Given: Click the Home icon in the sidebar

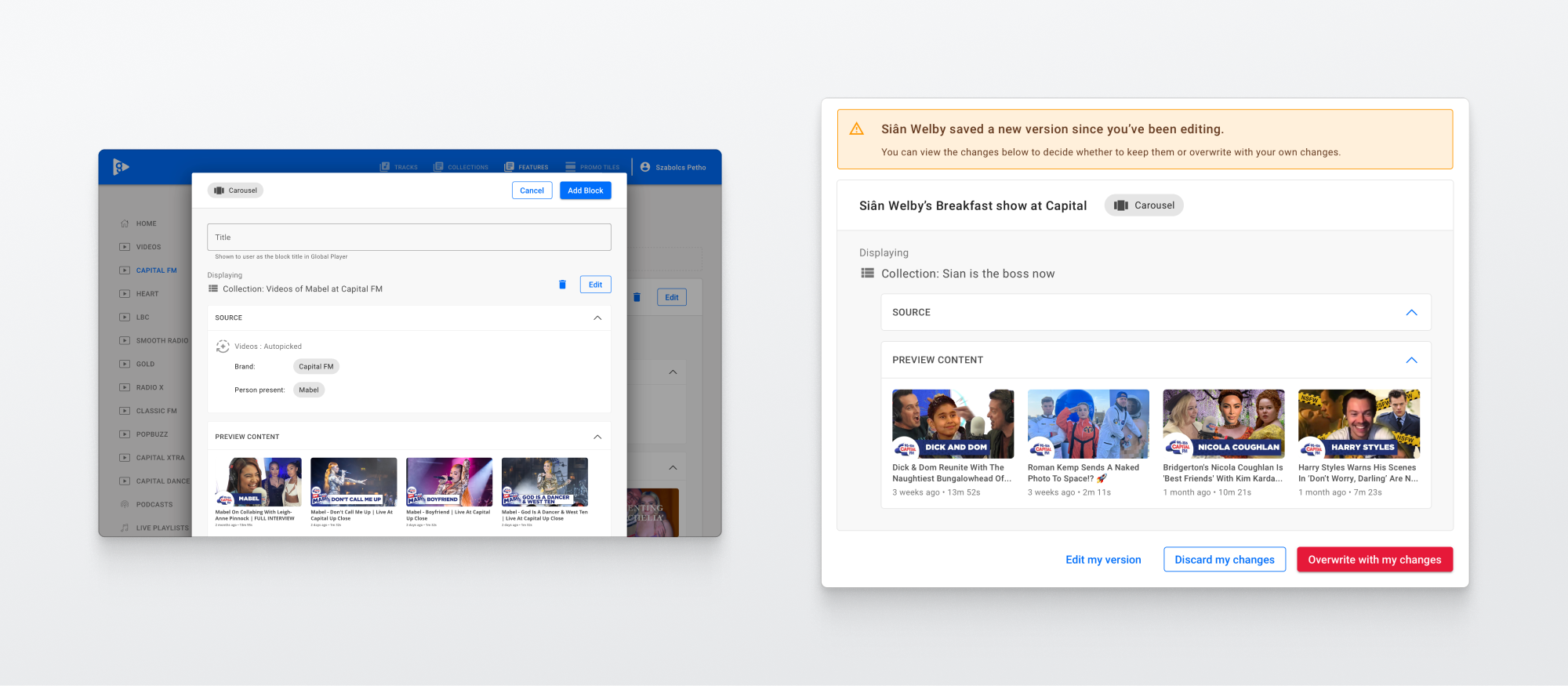Looking at the screenshot, I should 125,223.
